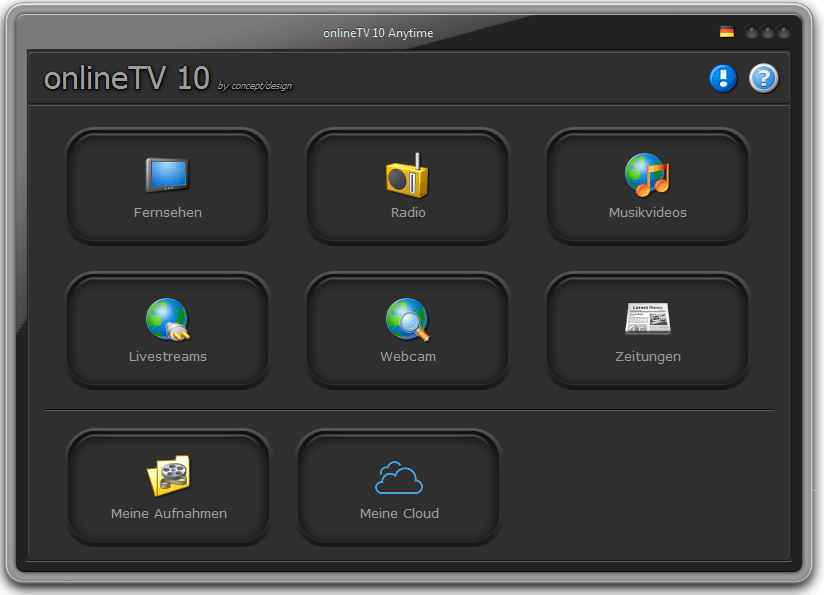Open Webcam via the globe with magnifier icon
Screen dimensions: 824x595
tap(407, 319)
